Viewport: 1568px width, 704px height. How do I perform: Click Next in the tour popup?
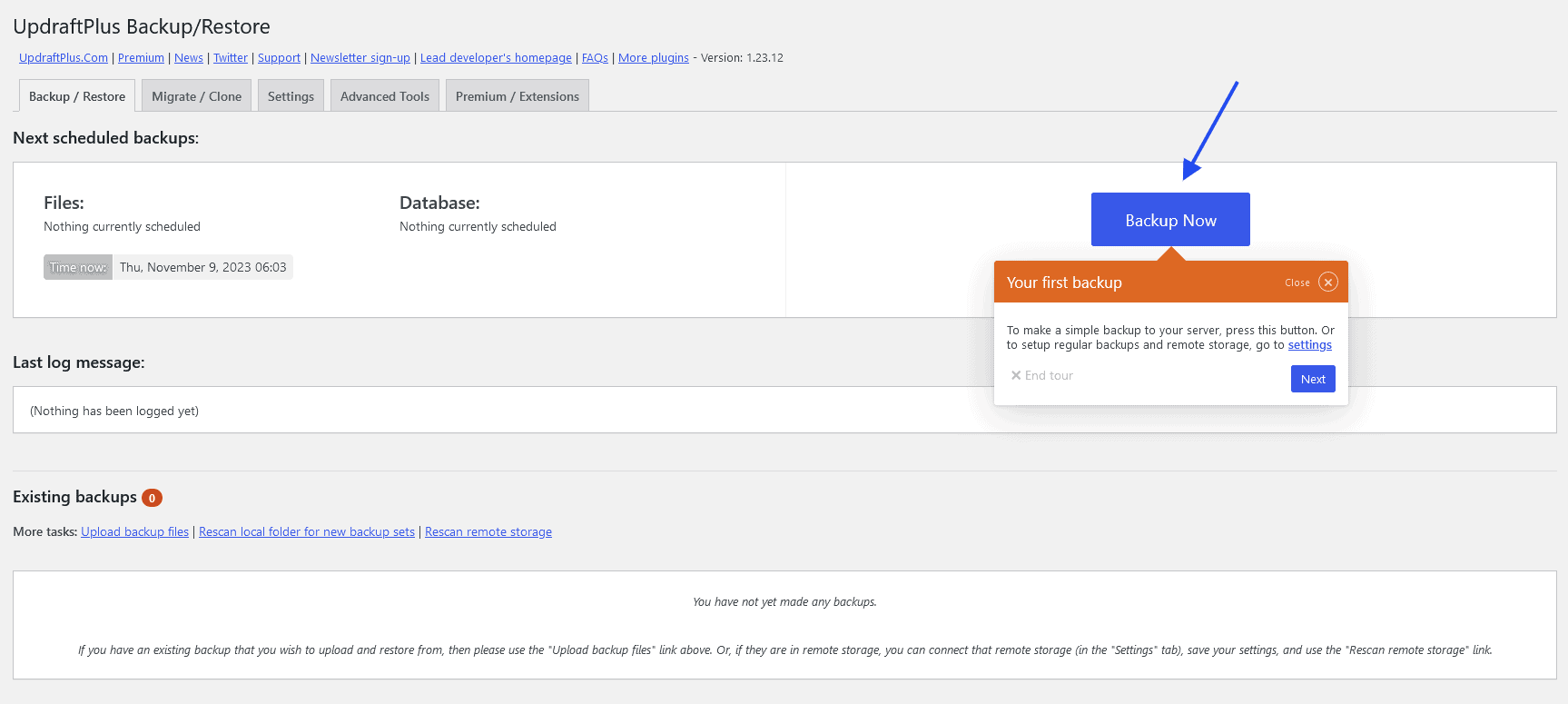tap(1312, 380)
